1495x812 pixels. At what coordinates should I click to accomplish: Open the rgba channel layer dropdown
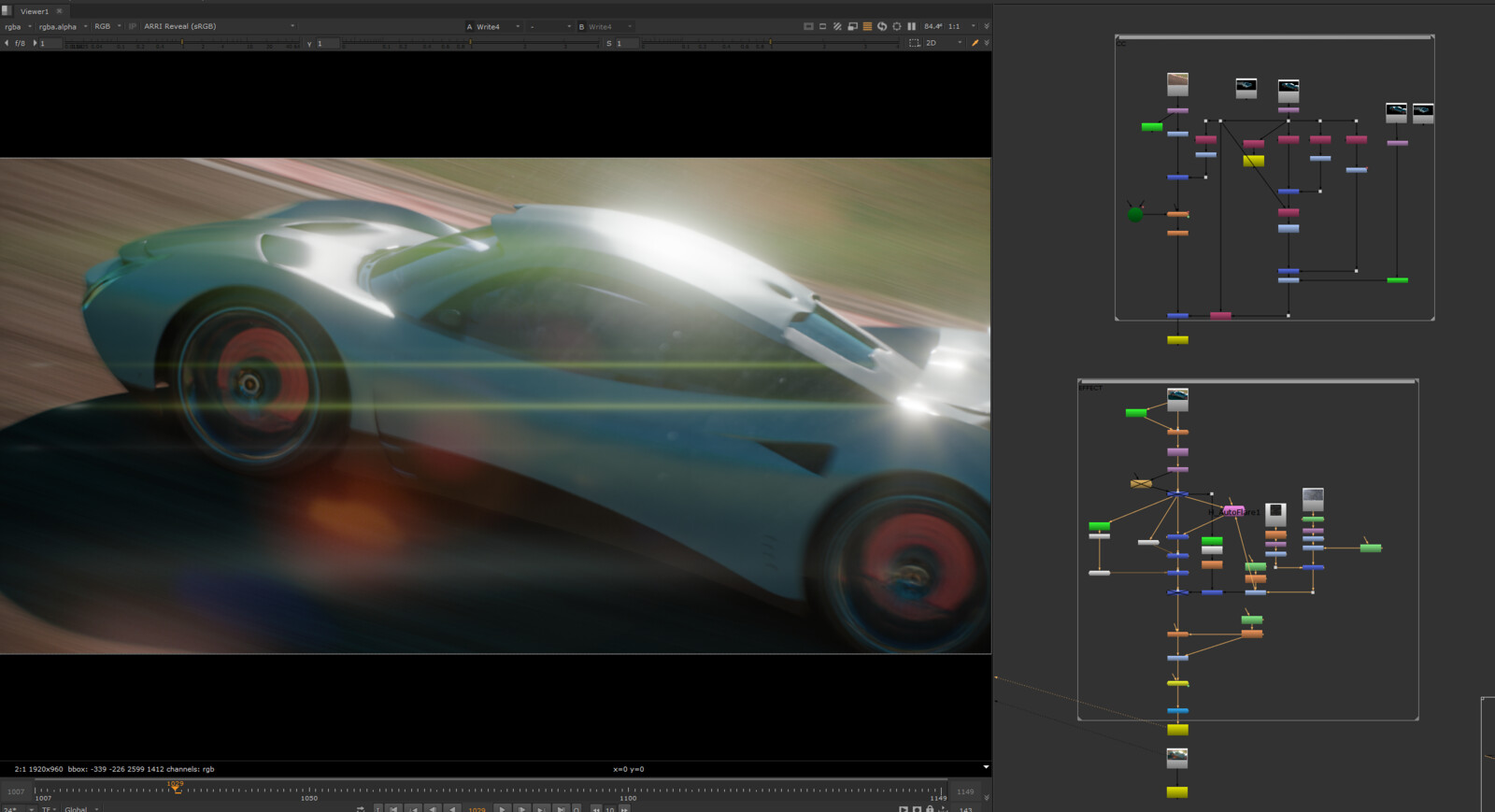click(x=18, y=26)
